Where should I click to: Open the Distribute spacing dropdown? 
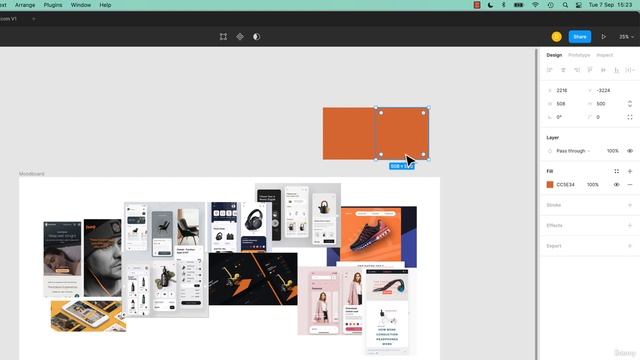point(630,70)
